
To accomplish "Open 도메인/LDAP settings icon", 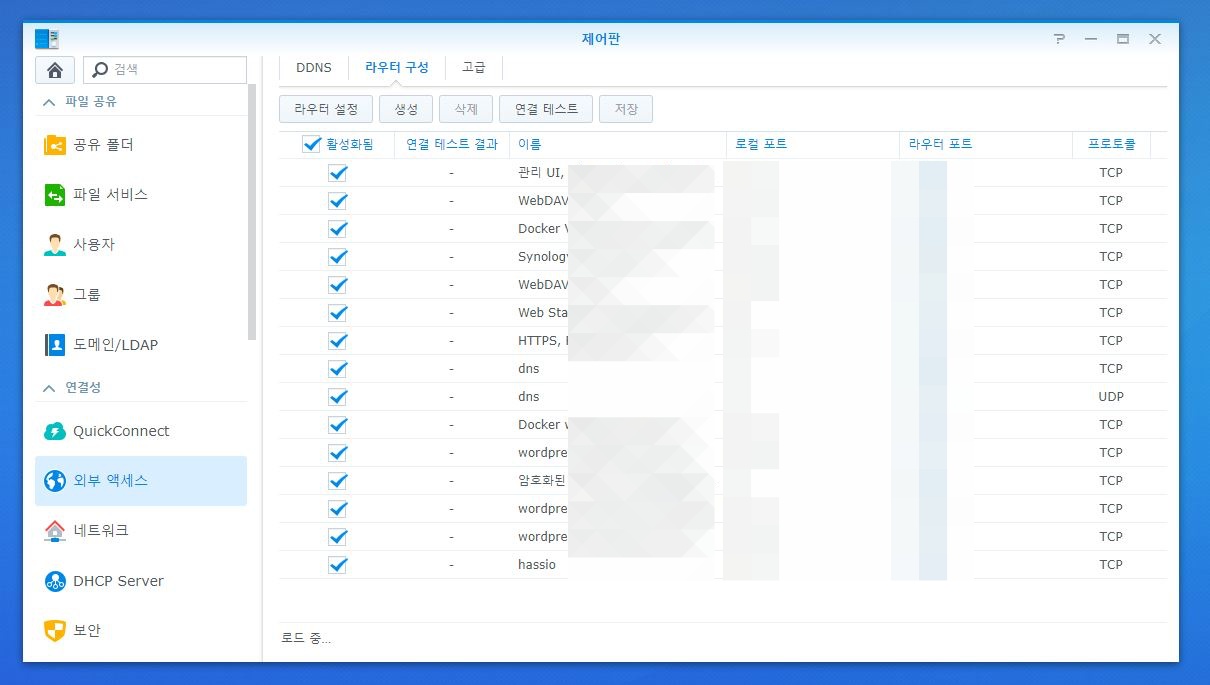I will click(x=55, y=345).
